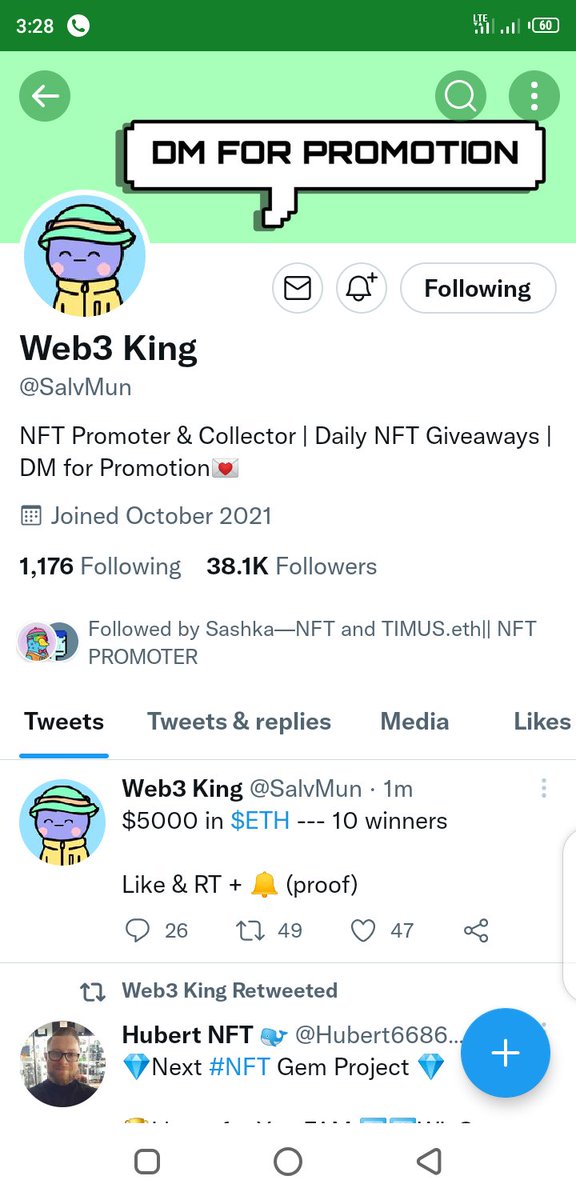
Task: Switch to the Media tab
Action: coord(415,722)
